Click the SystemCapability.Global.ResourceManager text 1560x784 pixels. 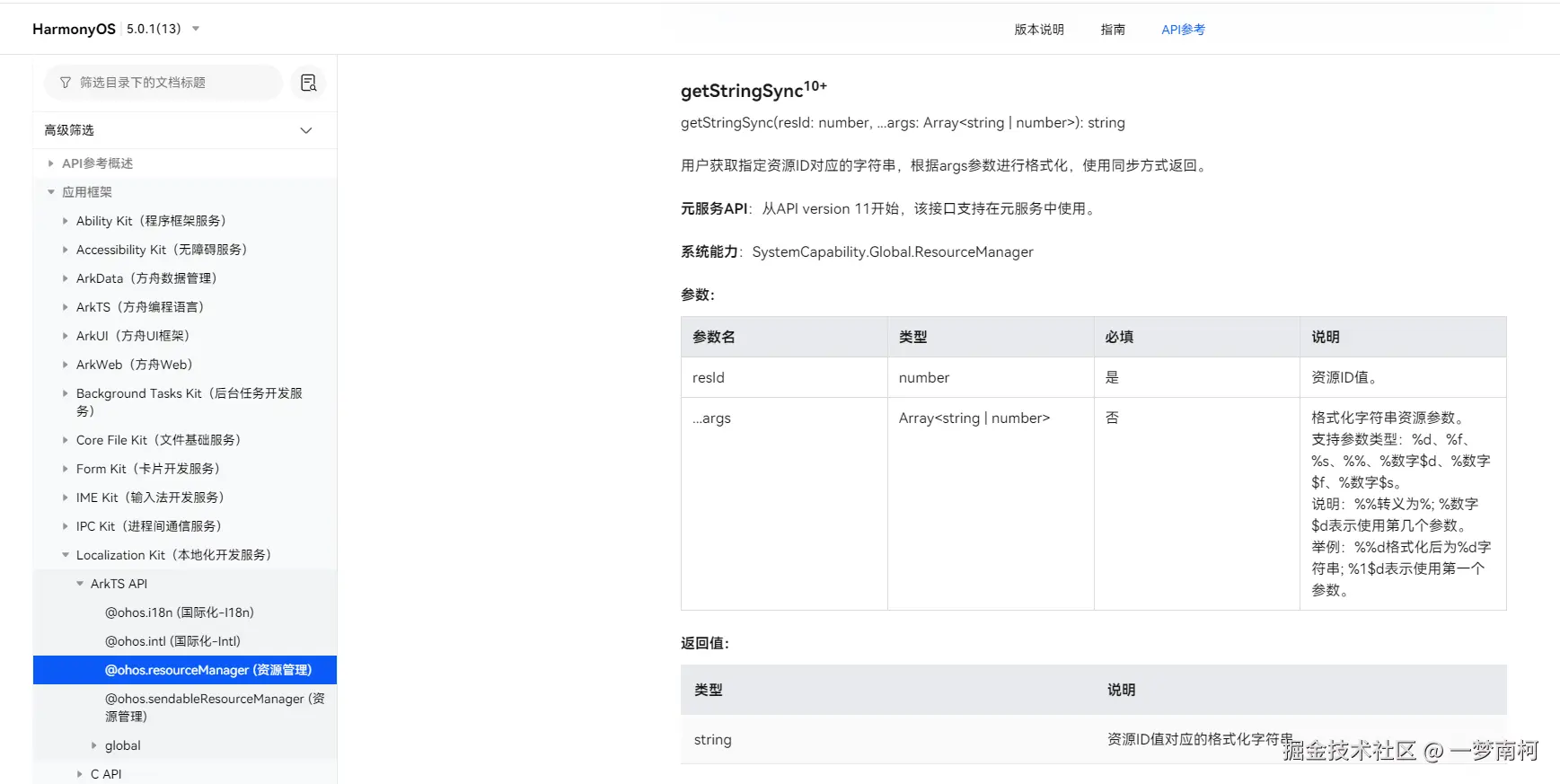(893, 252)
